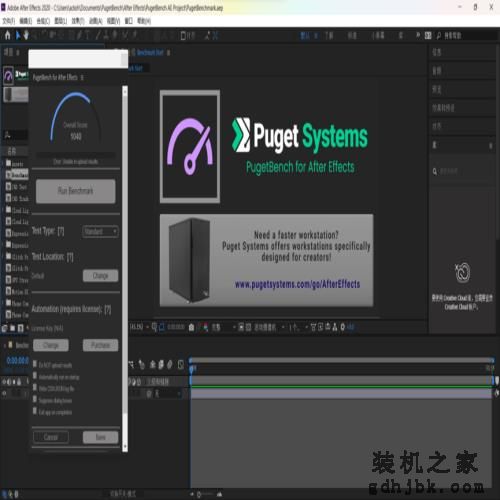
Task: Open the 效果(T) menu
Action: [x=78, y=21]
